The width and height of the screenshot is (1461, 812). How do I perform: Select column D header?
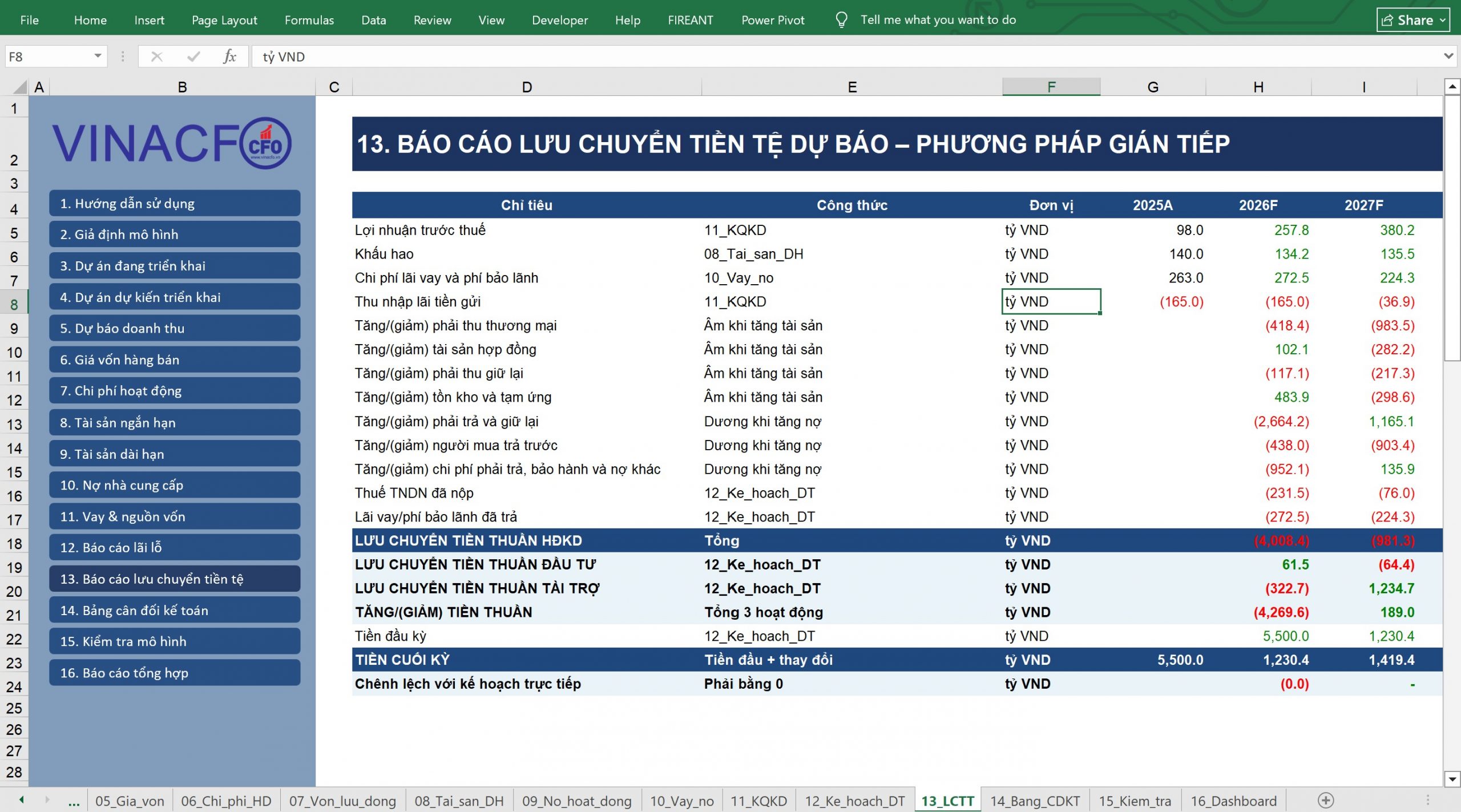click(527, 87)
